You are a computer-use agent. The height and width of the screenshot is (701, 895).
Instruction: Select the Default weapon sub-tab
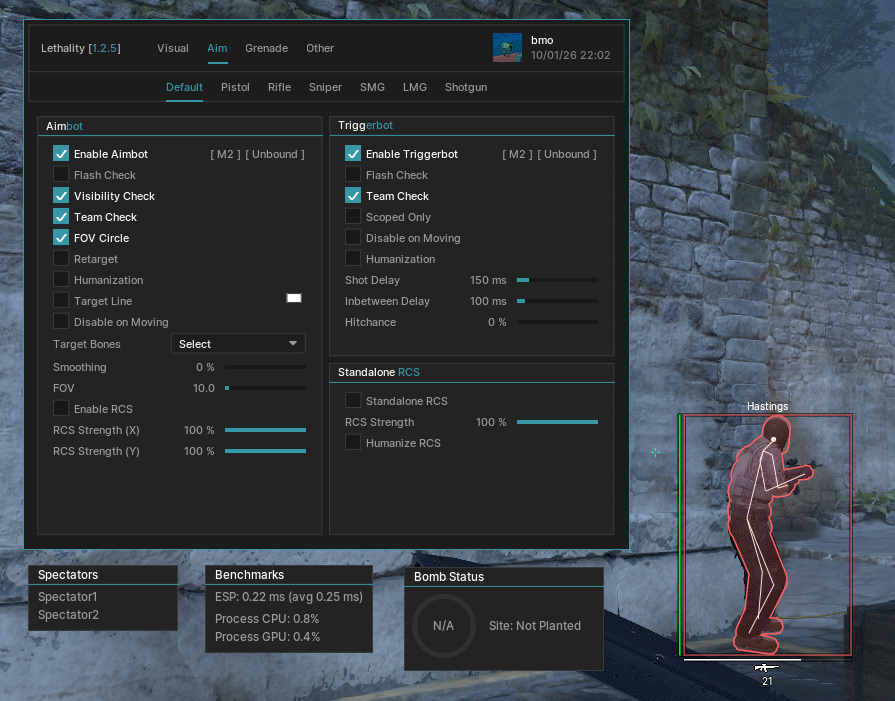(x=184, y=87)
